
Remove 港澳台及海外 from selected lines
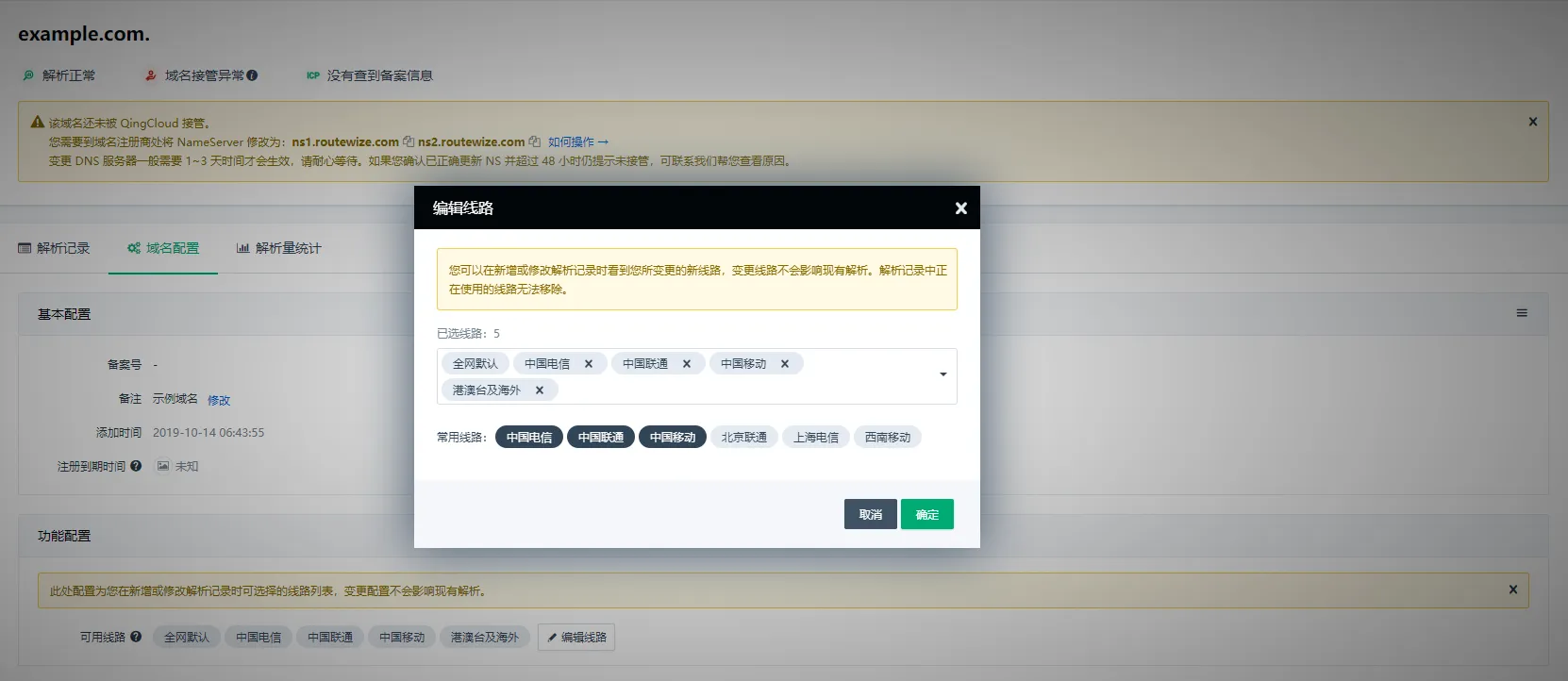click(x=540, y=390)
